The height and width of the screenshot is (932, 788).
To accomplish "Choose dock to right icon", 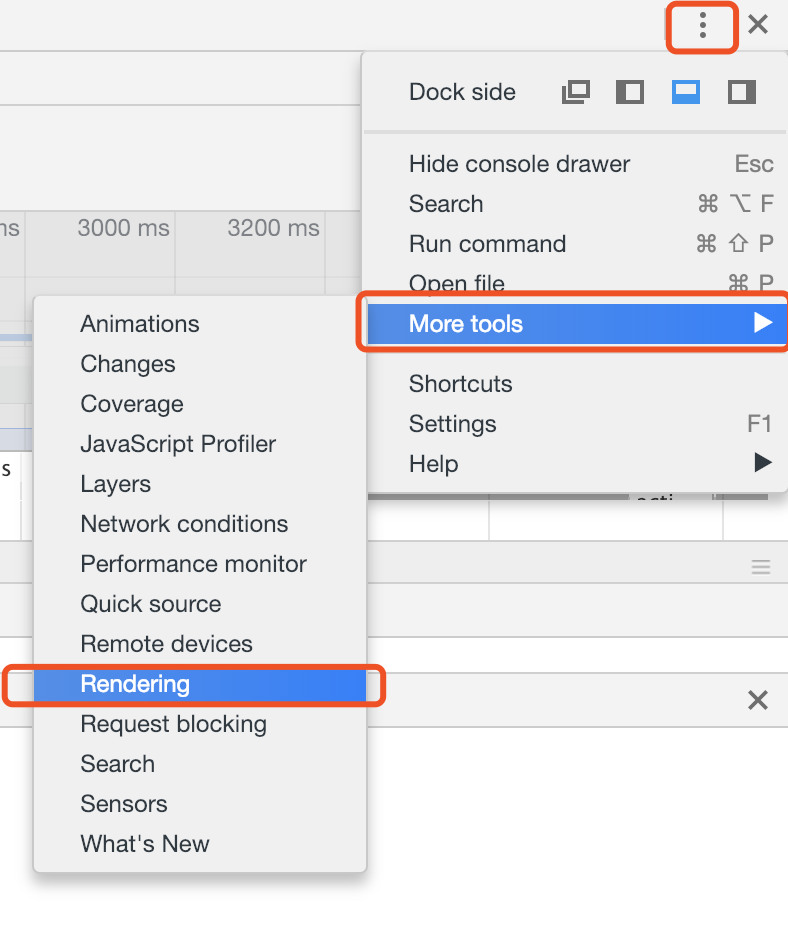I will click(741, 92).
